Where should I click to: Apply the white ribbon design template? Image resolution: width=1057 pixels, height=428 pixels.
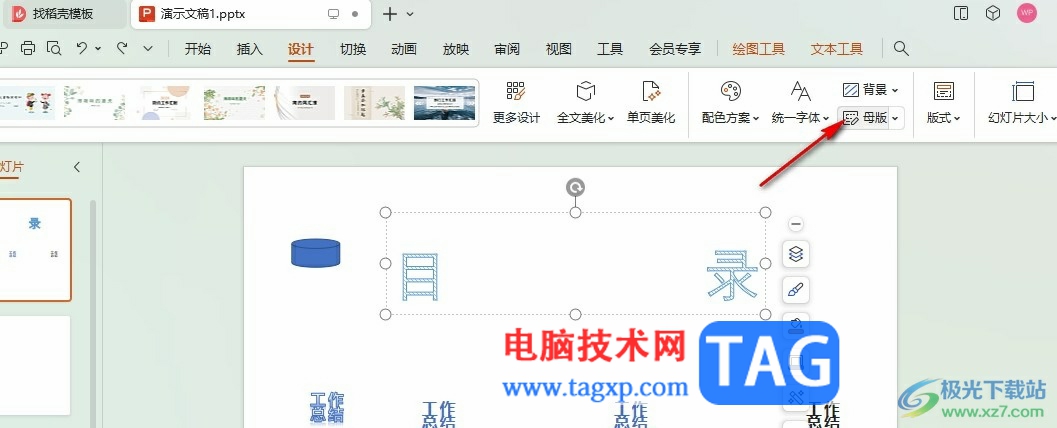(305, 102)
